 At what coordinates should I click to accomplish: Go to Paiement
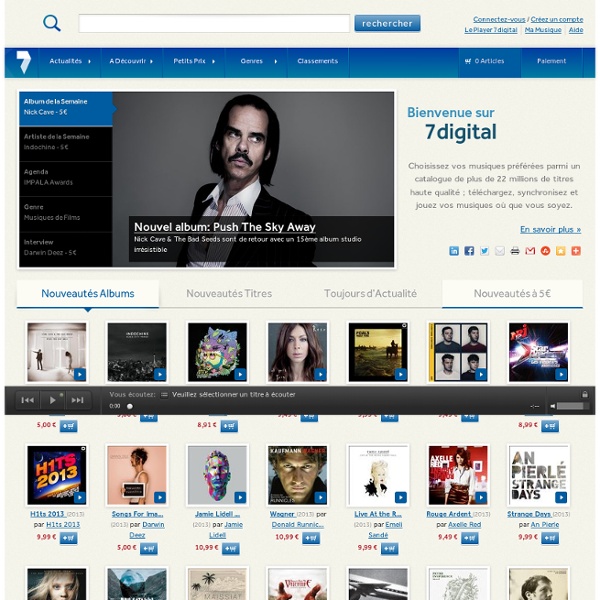point(551,61)
